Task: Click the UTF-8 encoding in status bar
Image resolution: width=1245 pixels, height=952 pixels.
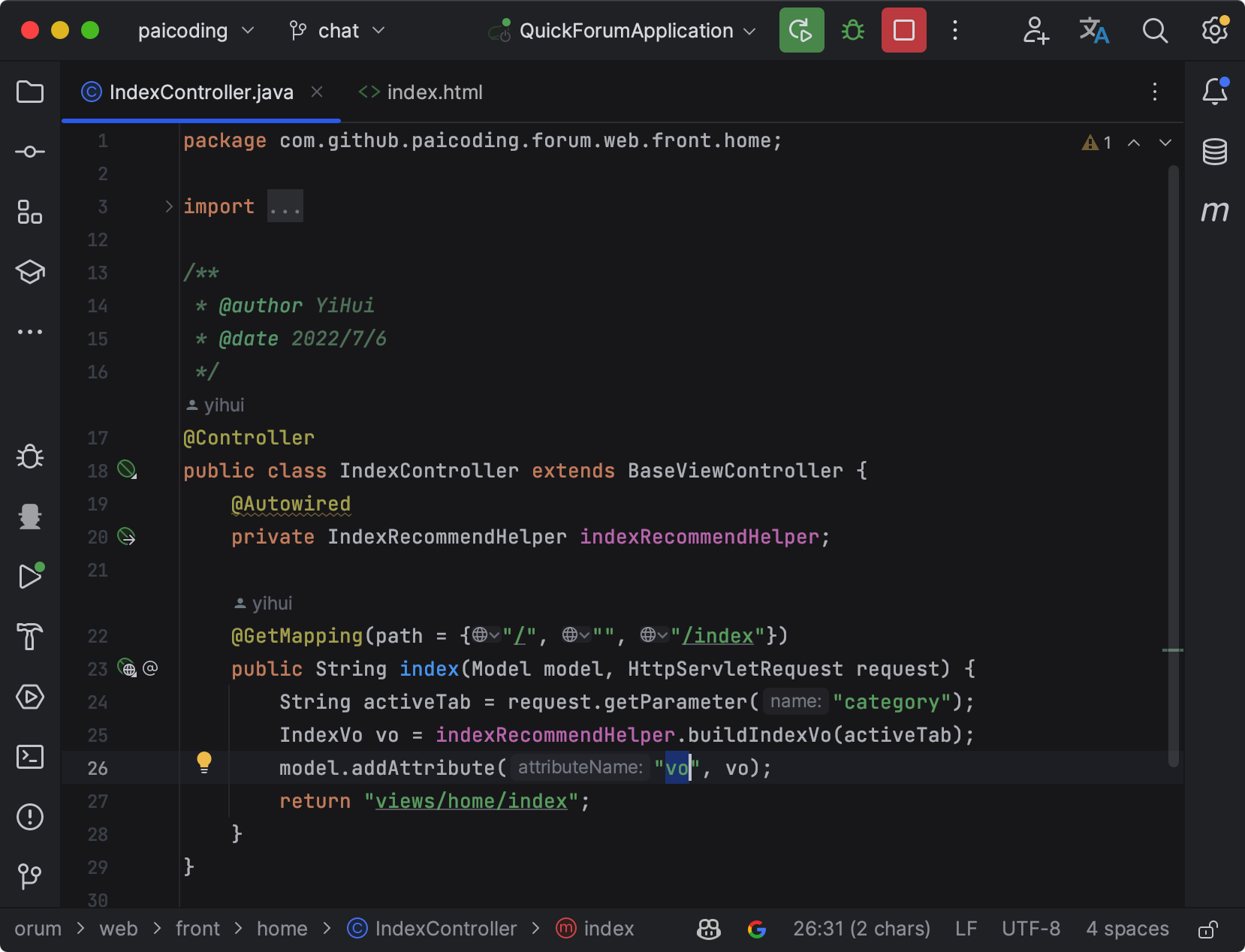Action: 1030,929
